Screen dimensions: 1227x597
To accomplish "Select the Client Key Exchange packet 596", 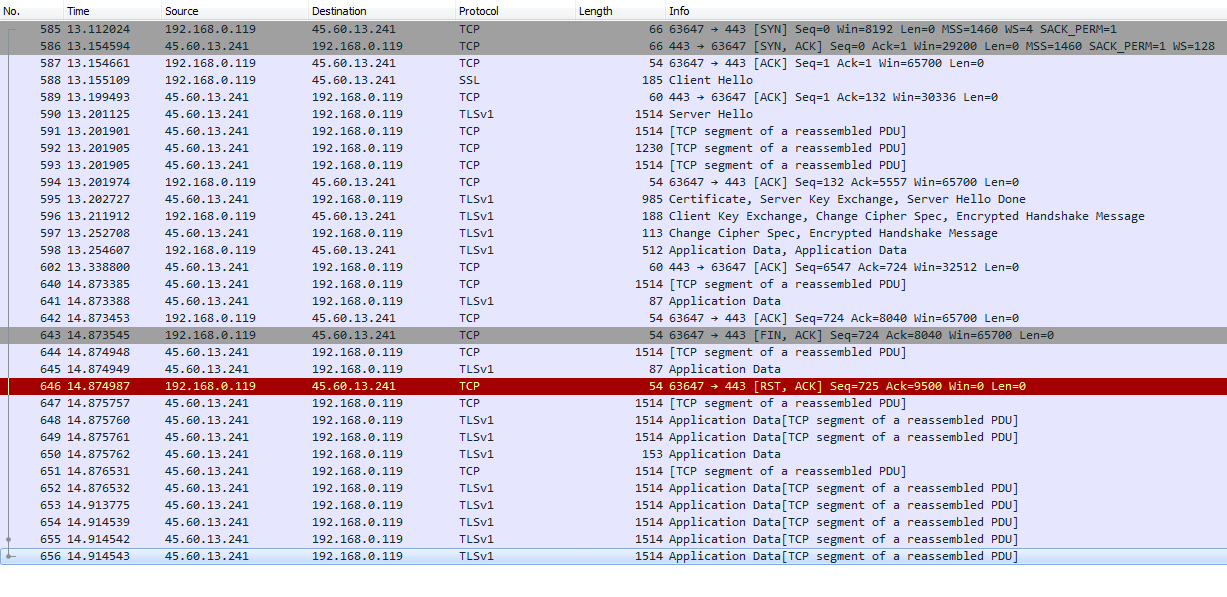I will [x=613, y=216].
